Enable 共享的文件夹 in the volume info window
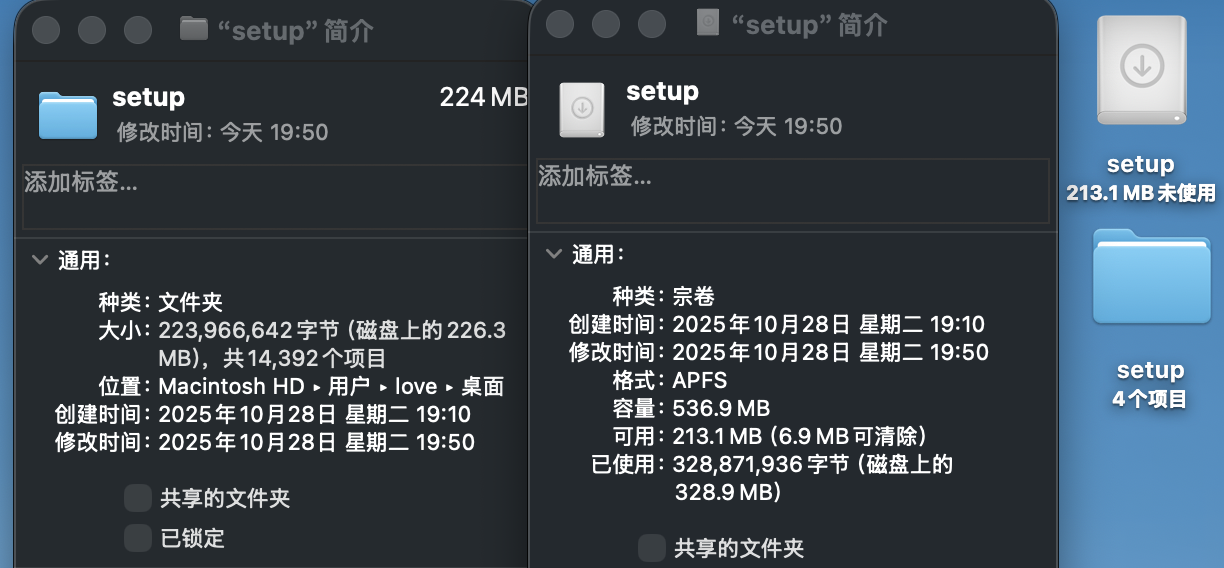Screen dimensions: 1224x568 click(652, 548)
